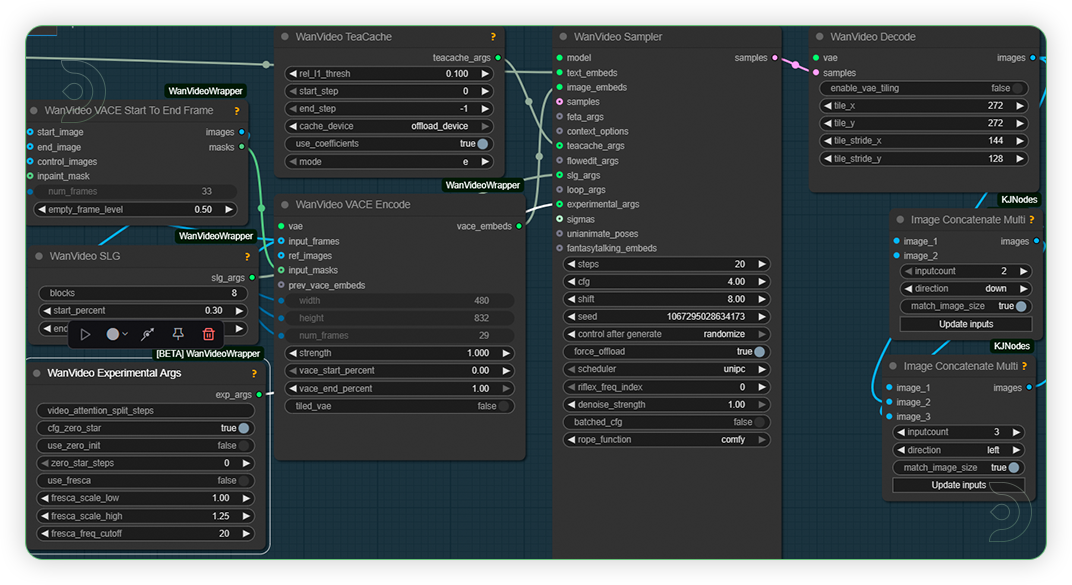The image size is (1072, 585).
Task: Click the vace_embeds output socket
Action: click(519, 226)
